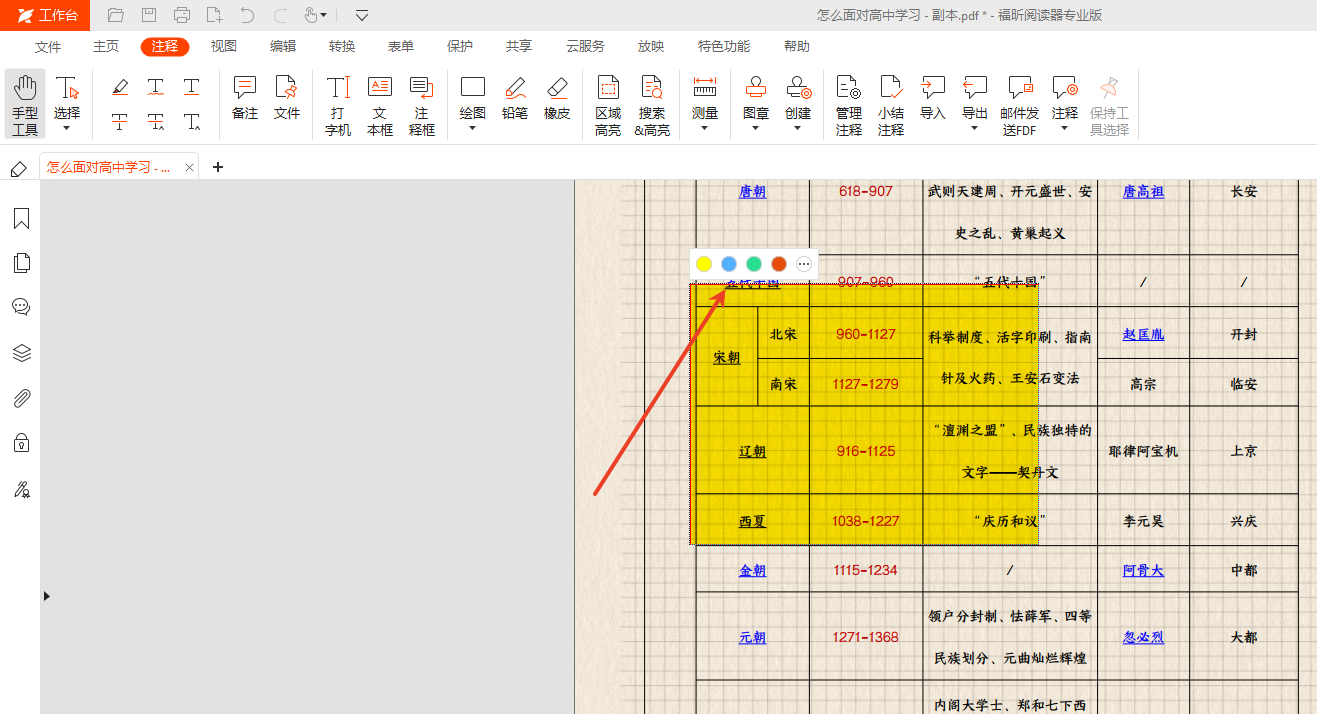This screenshot has width=1317, height=714.
Task: Add a new document tab
Action: (x=218, y=167)
